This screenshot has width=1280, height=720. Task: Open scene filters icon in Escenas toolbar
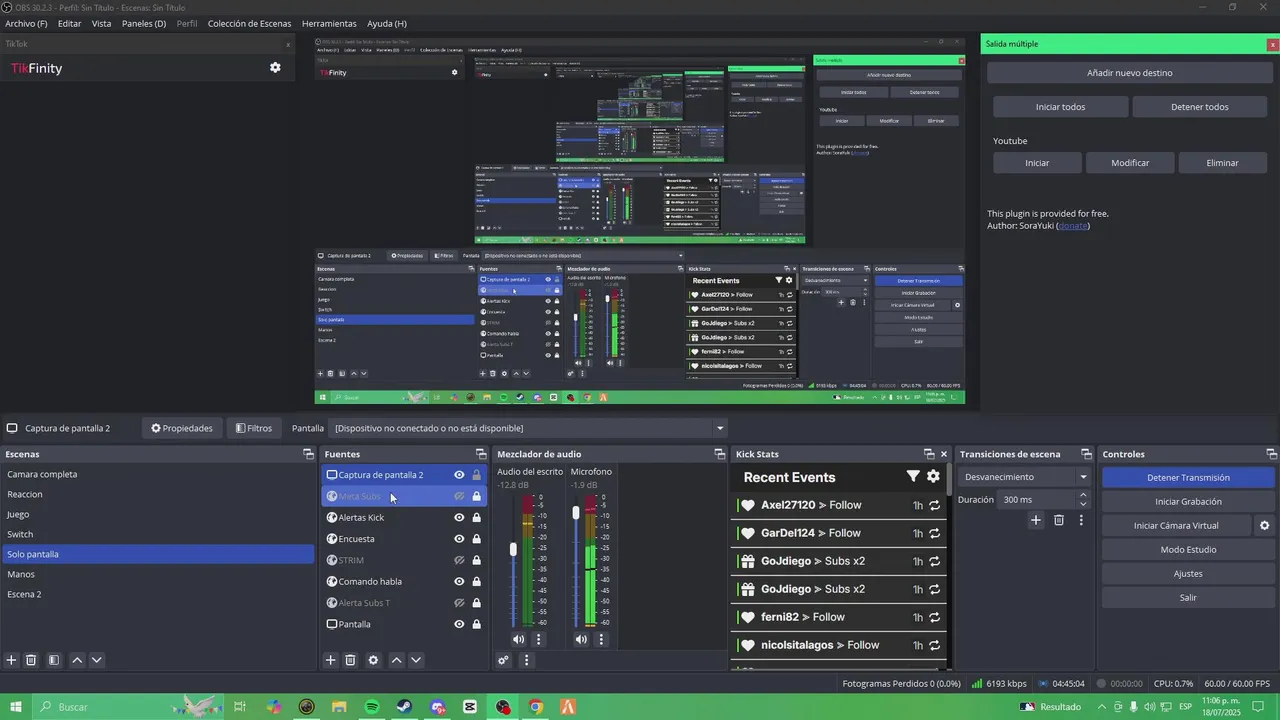click(x=54, y=660)
